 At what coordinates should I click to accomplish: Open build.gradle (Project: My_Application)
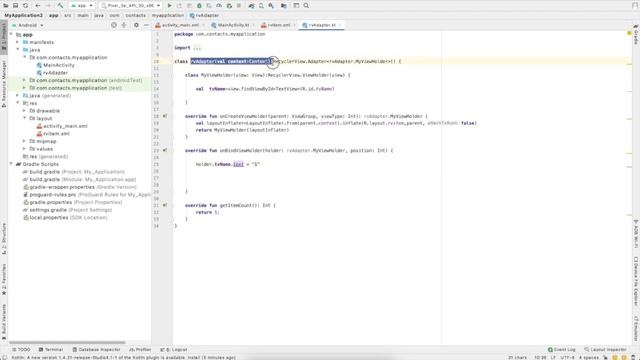pos(74,172)
